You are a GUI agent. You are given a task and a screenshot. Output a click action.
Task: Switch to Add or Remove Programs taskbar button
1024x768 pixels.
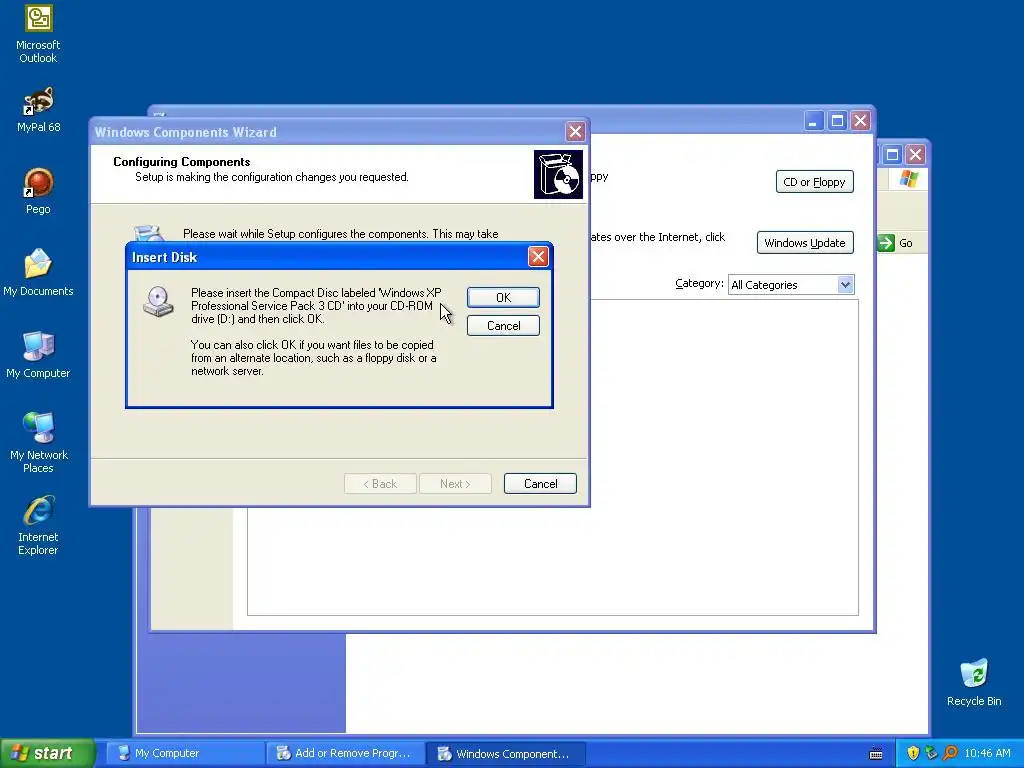(345, 753)
